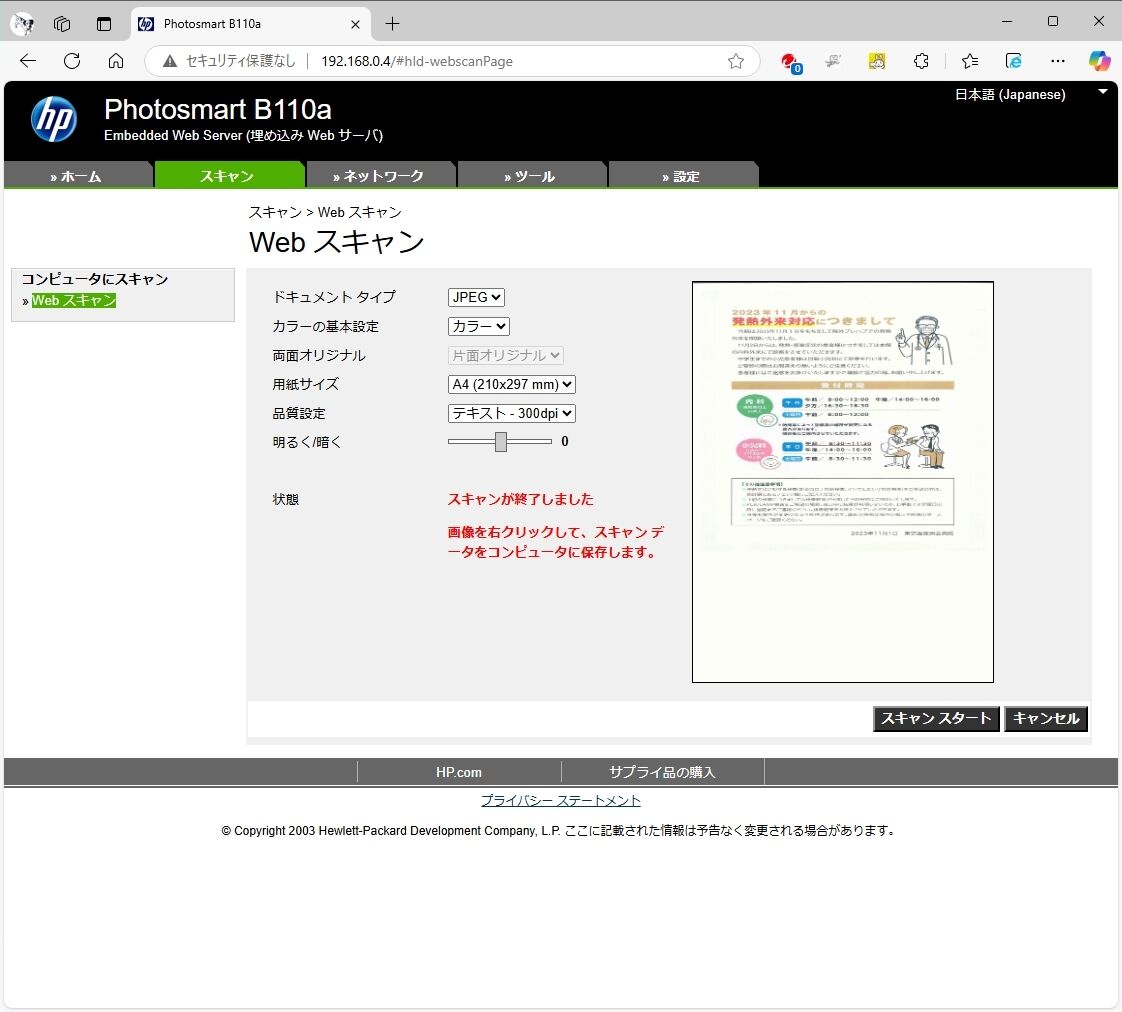Open the browser profile avatar
Screen dimensions: 1122x1012
pos(23,24)
